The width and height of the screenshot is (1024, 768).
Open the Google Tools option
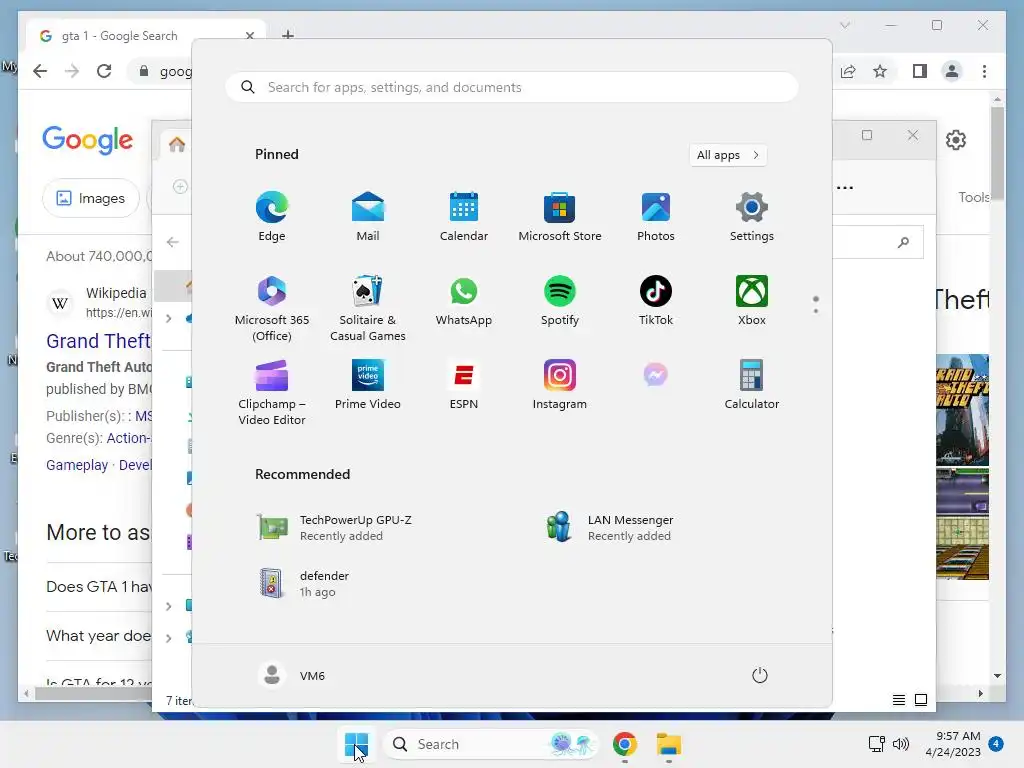point(973,197)
